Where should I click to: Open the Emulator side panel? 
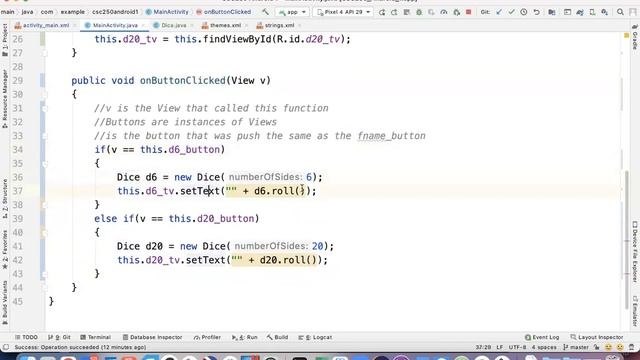pyautogui.click(x=635, y=311)
